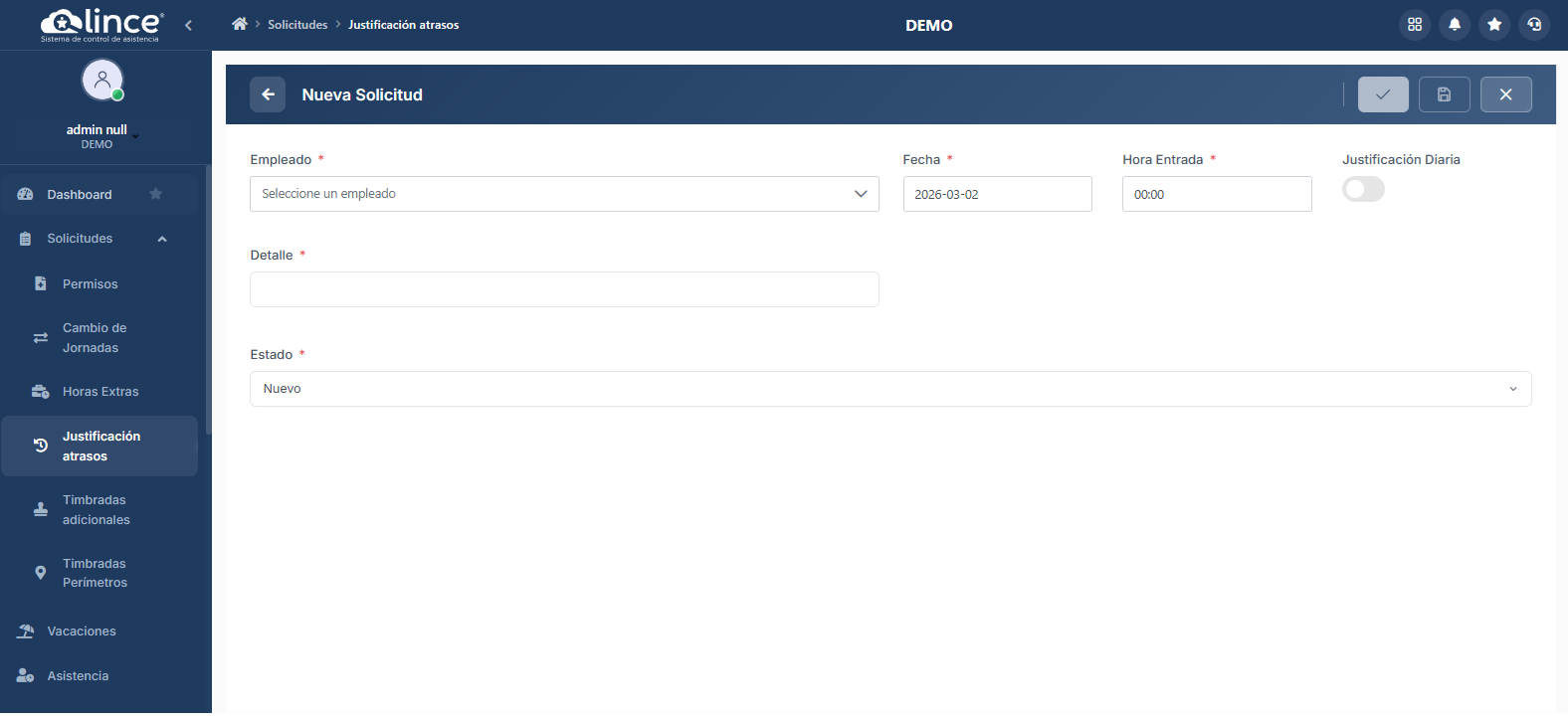The image size is (1568, 720).
Task: Click the floppy disk save icon
Action: [1444, 94]
